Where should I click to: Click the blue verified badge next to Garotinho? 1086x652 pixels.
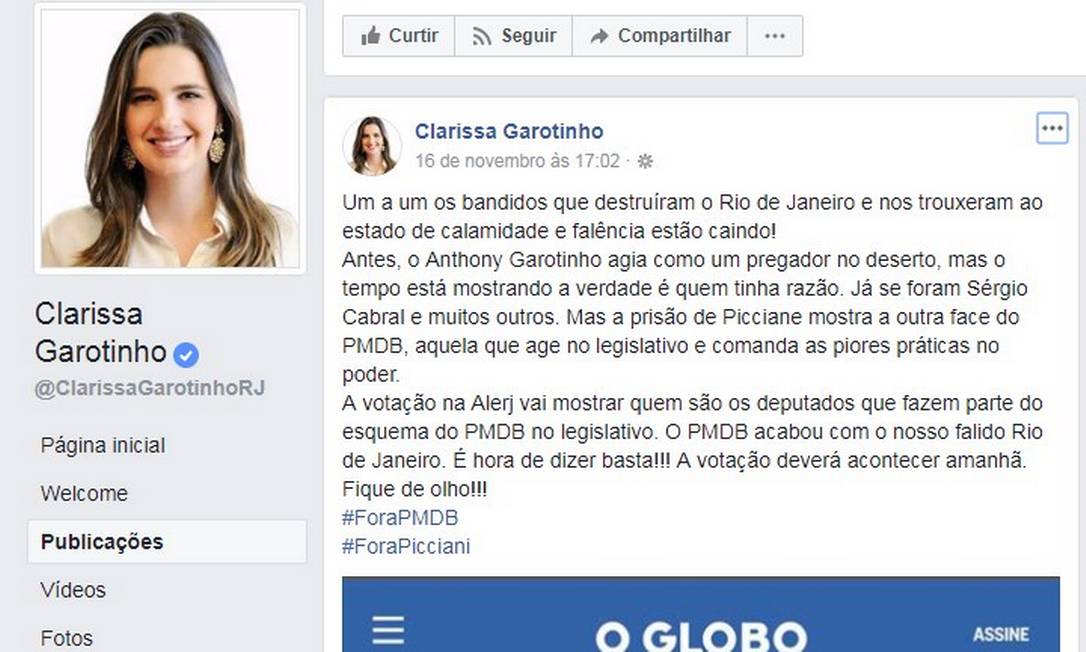point(186,355)
